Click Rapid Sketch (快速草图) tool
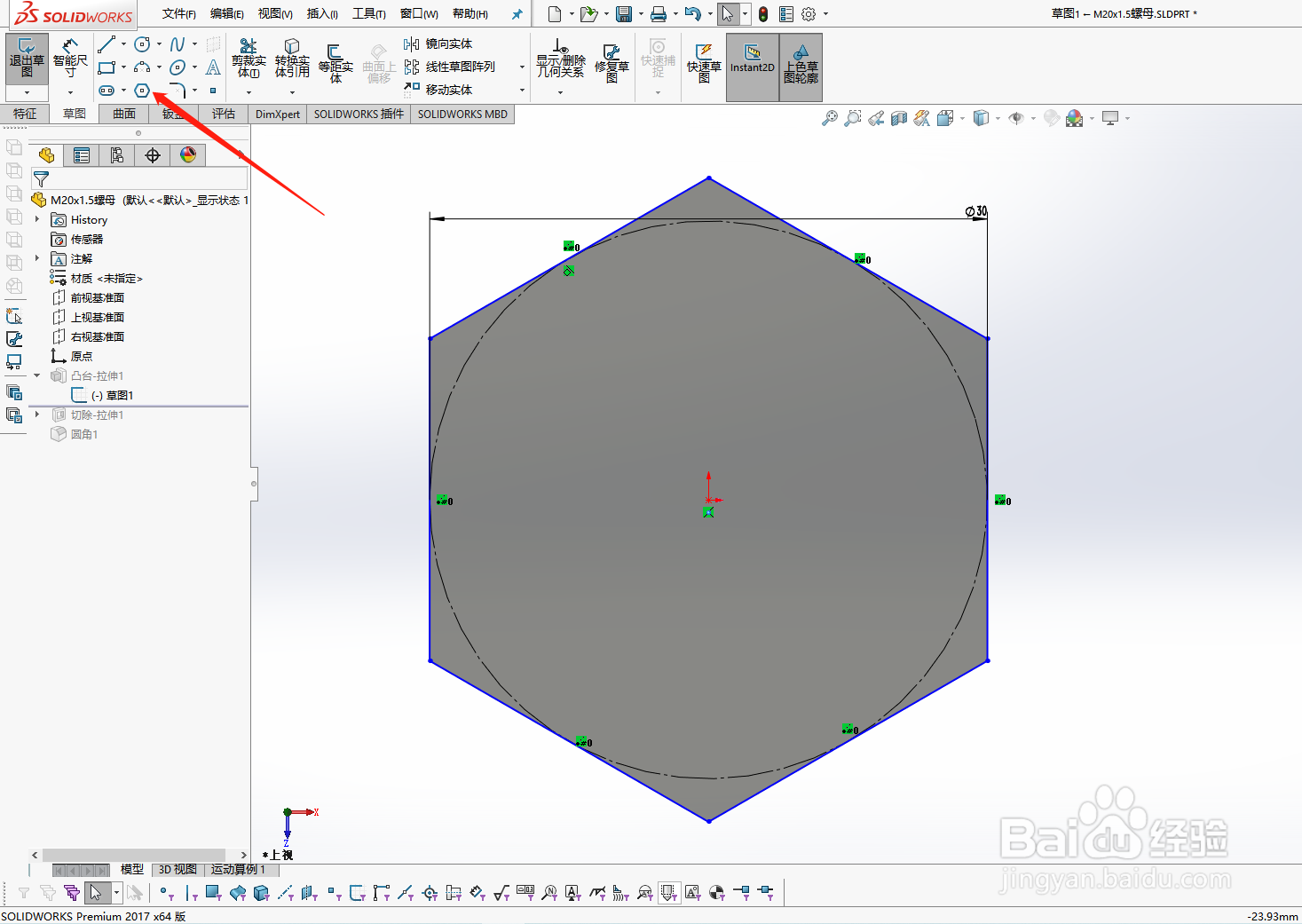Viewport: 1302px width, 924px height. (704, 62)
